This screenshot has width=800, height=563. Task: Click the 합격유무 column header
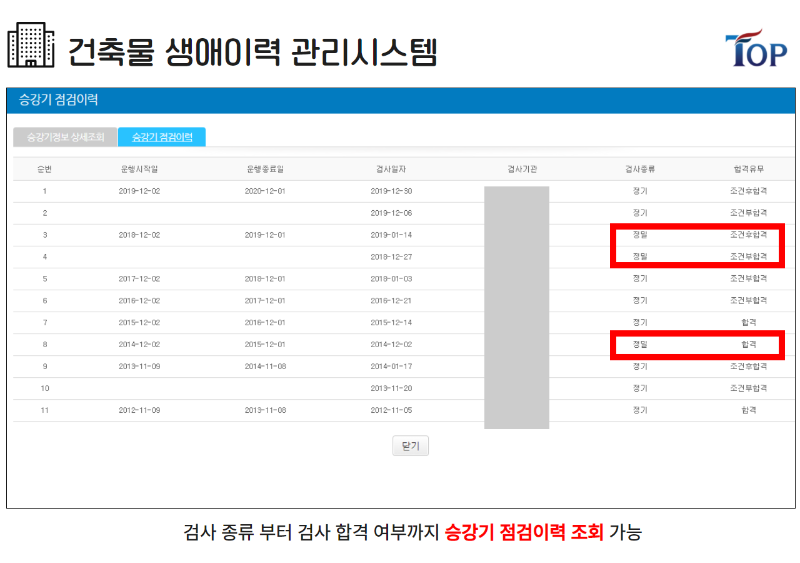tap(748, 169)
